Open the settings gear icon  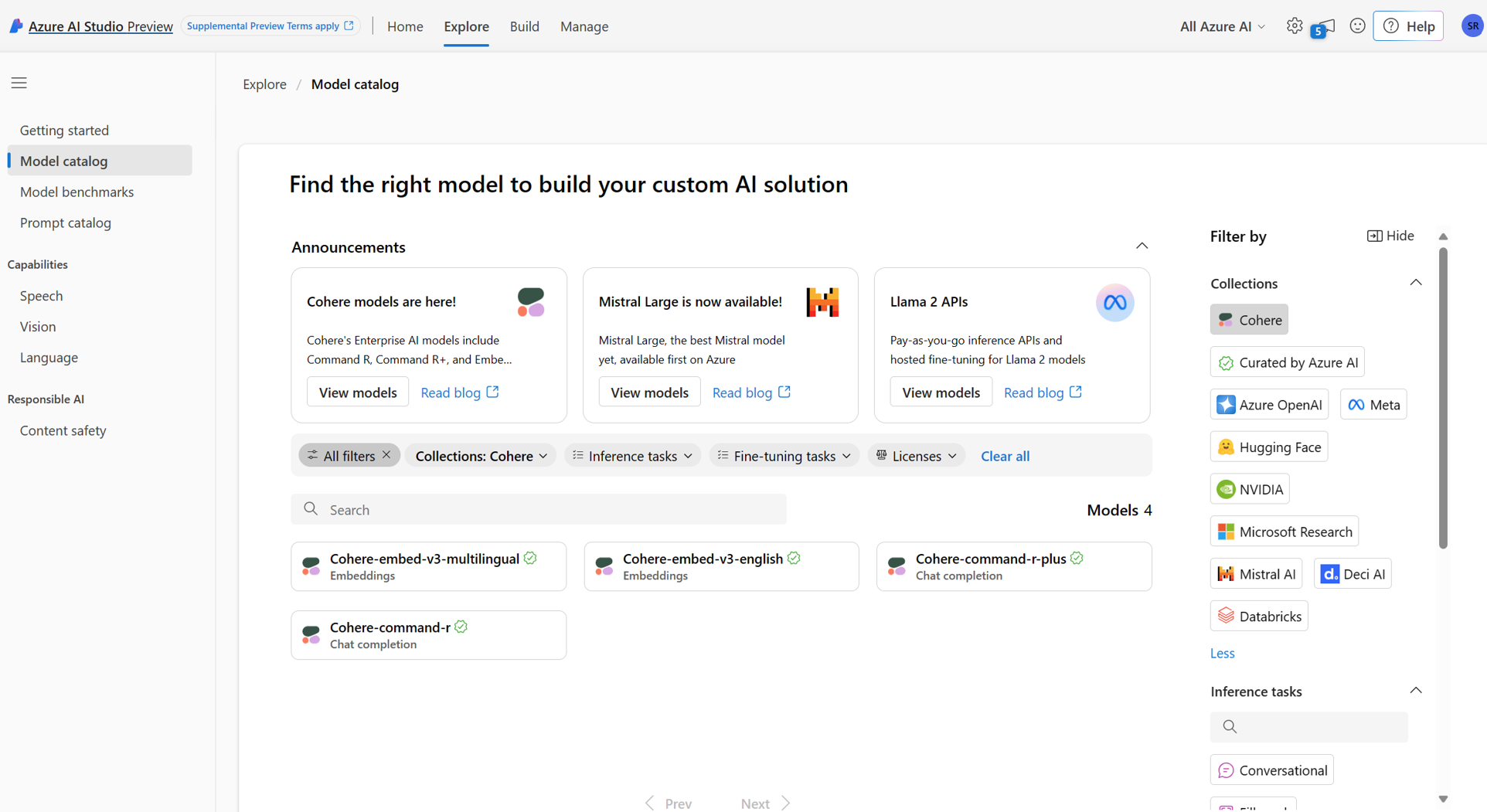1295,25
